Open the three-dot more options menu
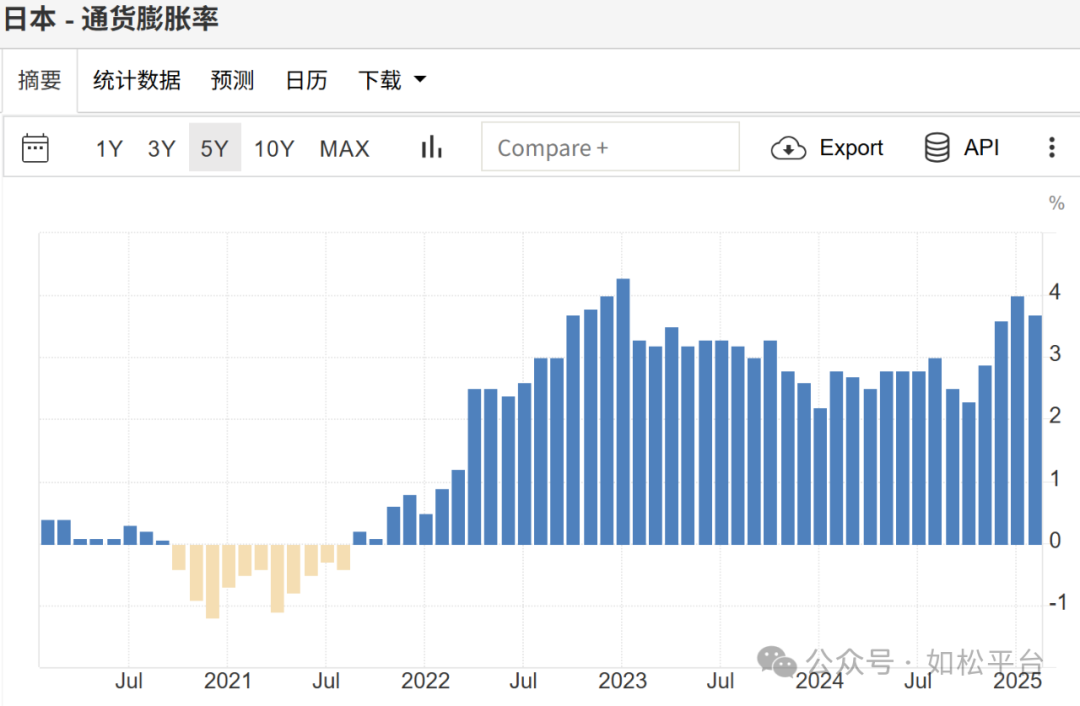The height and width of the screenshot is (706, 1080). (1052, 147)
